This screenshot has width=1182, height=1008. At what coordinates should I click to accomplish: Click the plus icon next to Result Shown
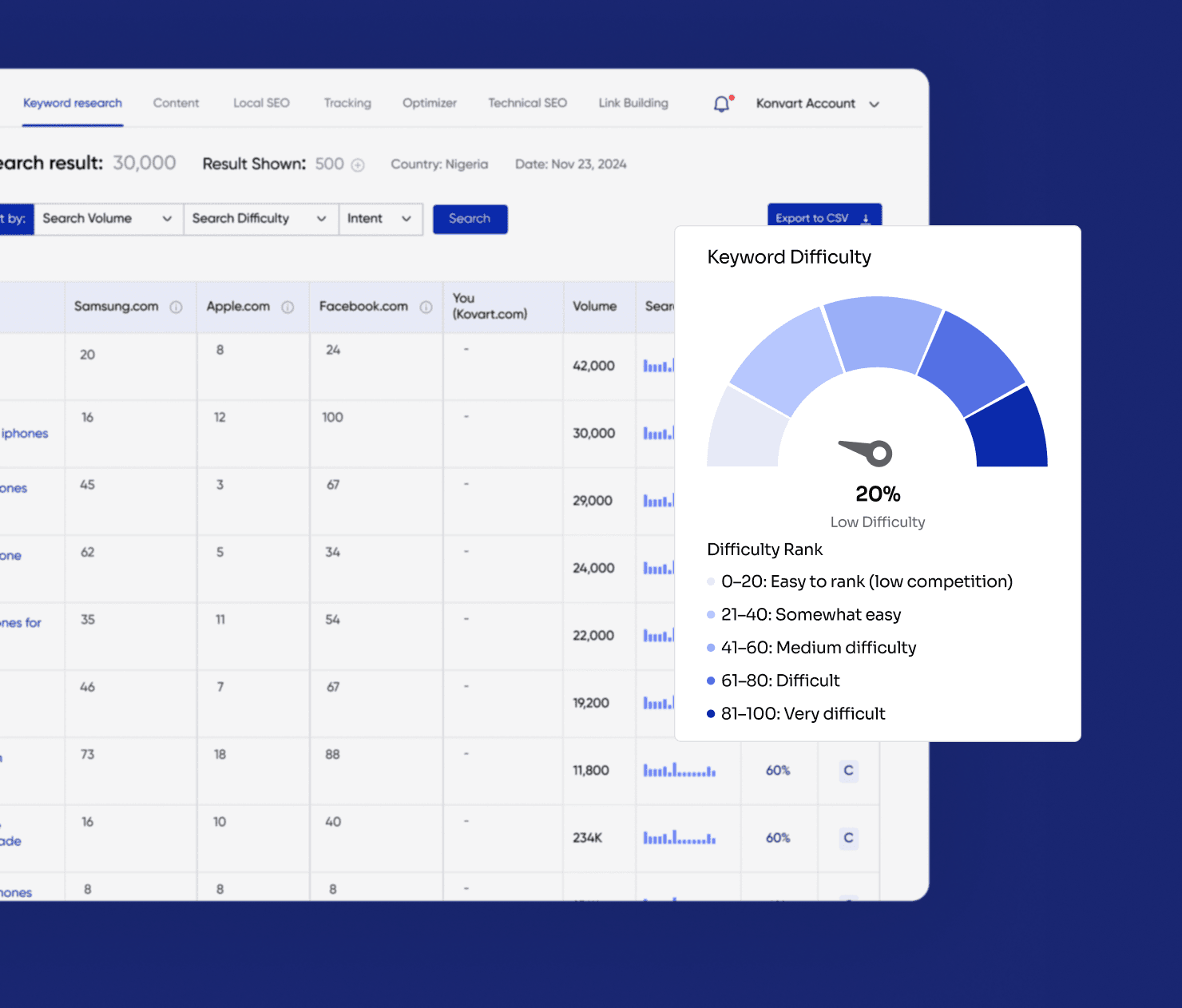(x=358, y=165)
